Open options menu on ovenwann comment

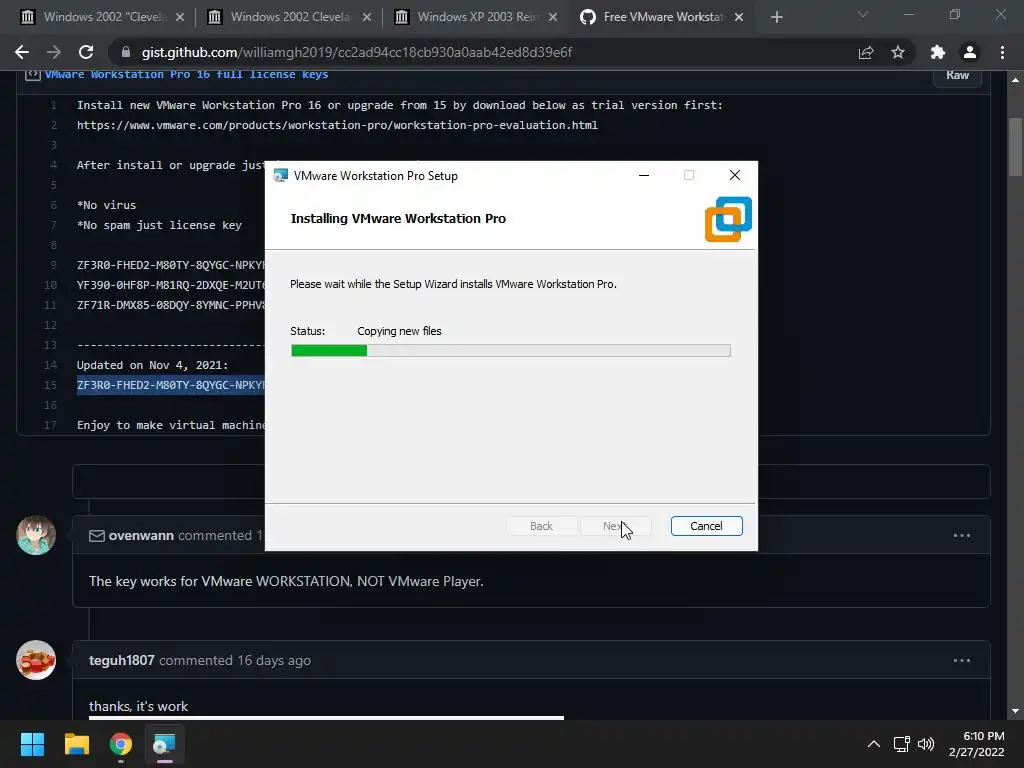pyautogui.click(x=962, y=536)
